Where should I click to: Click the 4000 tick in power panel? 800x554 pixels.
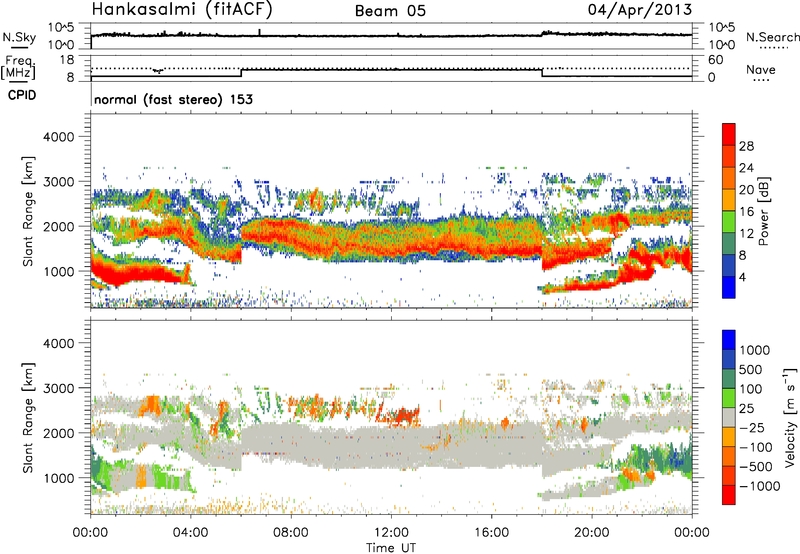pos(58,137)
